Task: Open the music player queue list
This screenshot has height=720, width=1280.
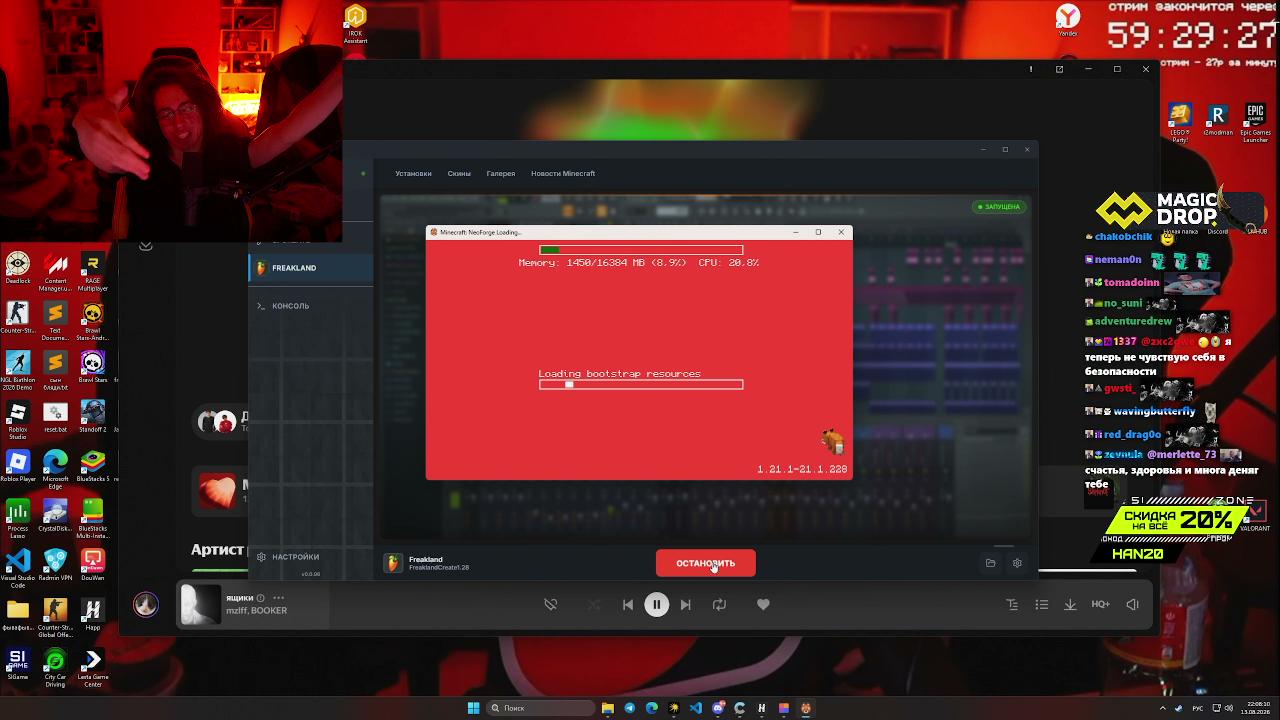Action: [1041, 604]
